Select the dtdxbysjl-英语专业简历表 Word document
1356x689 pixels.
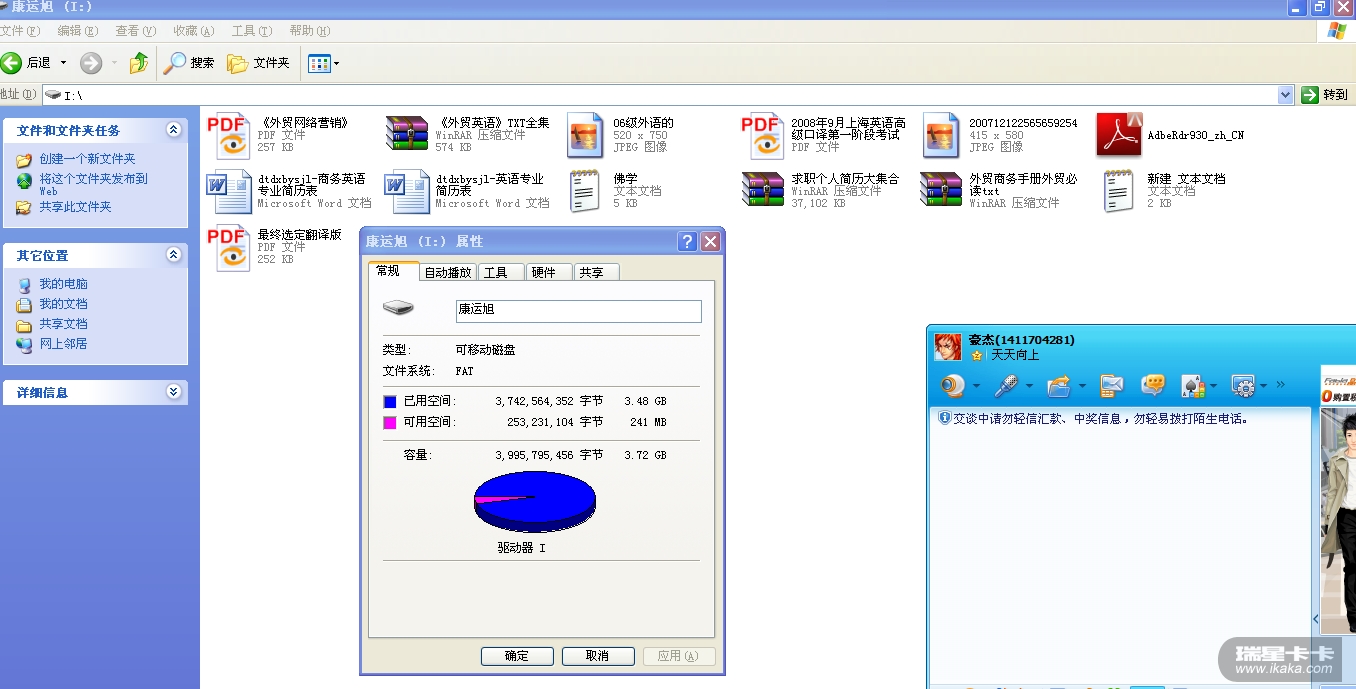(467, 191)
